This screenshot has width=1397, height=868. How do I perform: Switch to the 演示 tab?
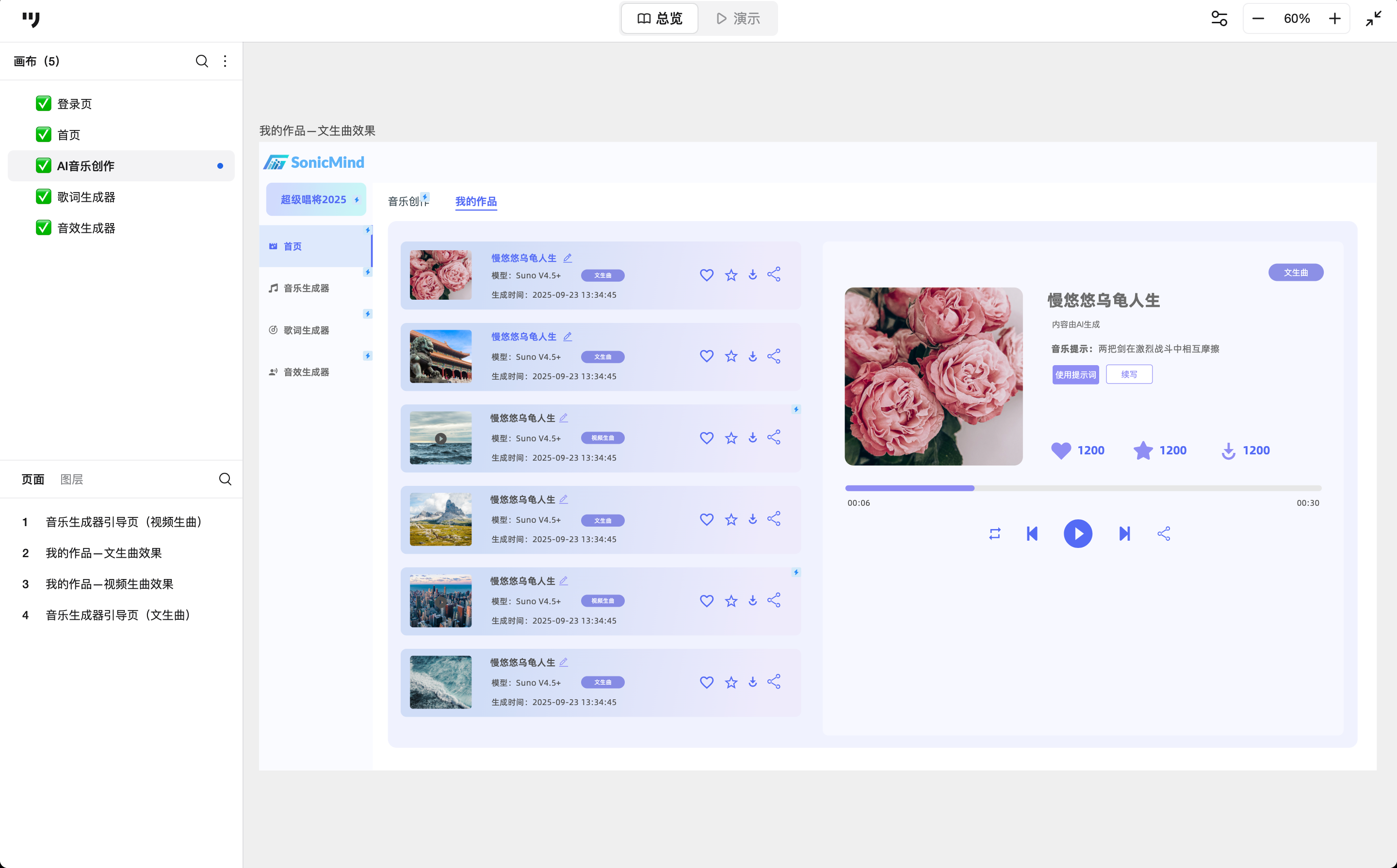738,18
